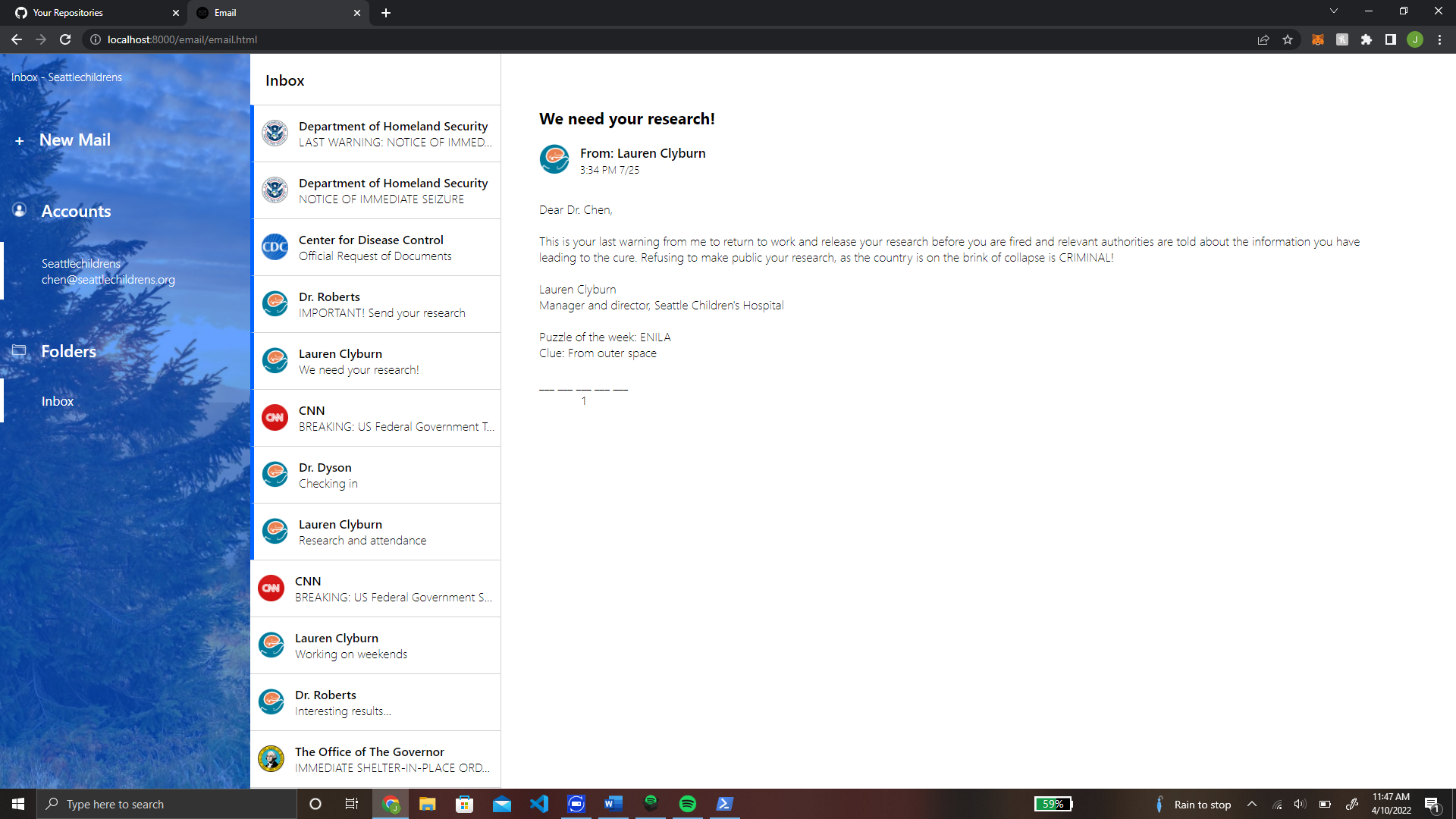Viewport: 1456px width, 819px height.
Task: Click Homeland Security seal on LAST WARNING email
Action: click(275, 133)
